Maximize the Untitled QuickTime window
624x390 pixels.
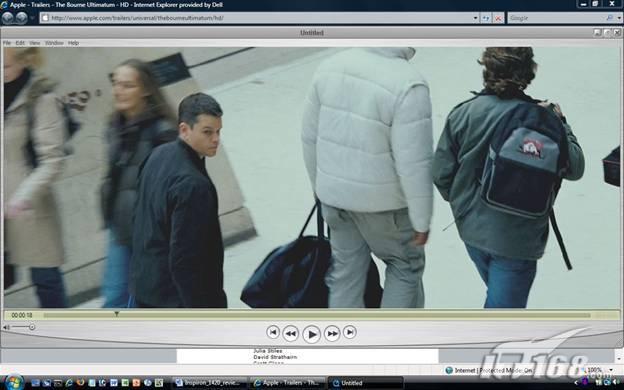tap(607, 33)
